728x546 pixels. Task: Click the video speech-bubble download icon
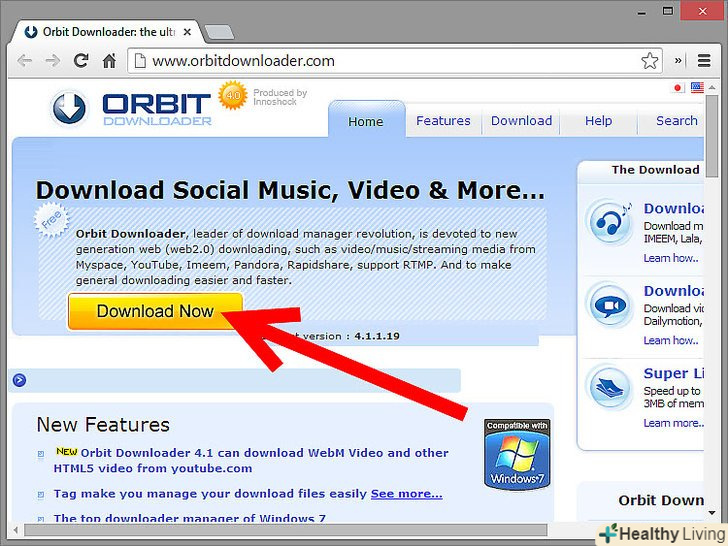pyautogui.click(x=609, y=305)
